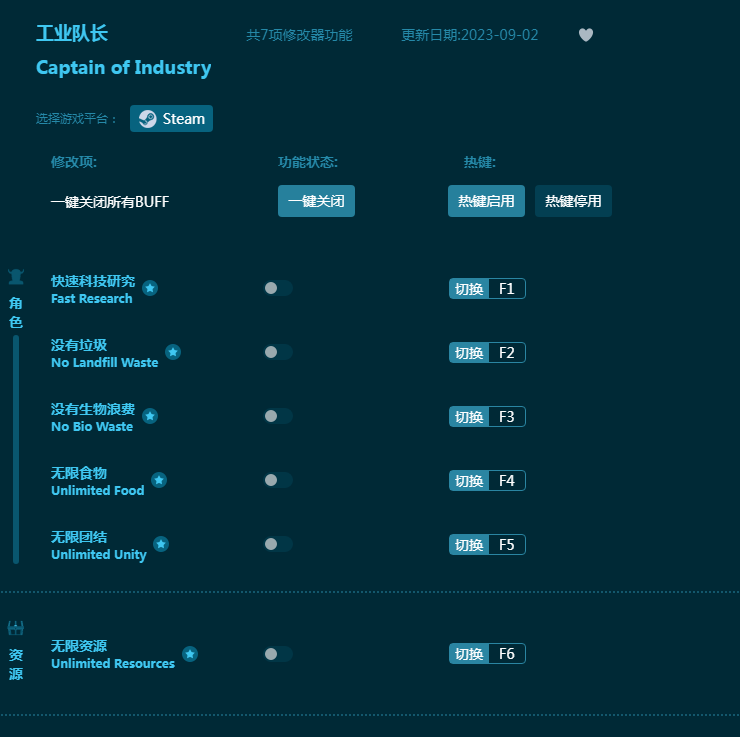
Task: Click the 切换 button for F2
Action: (x=469, y=352)
